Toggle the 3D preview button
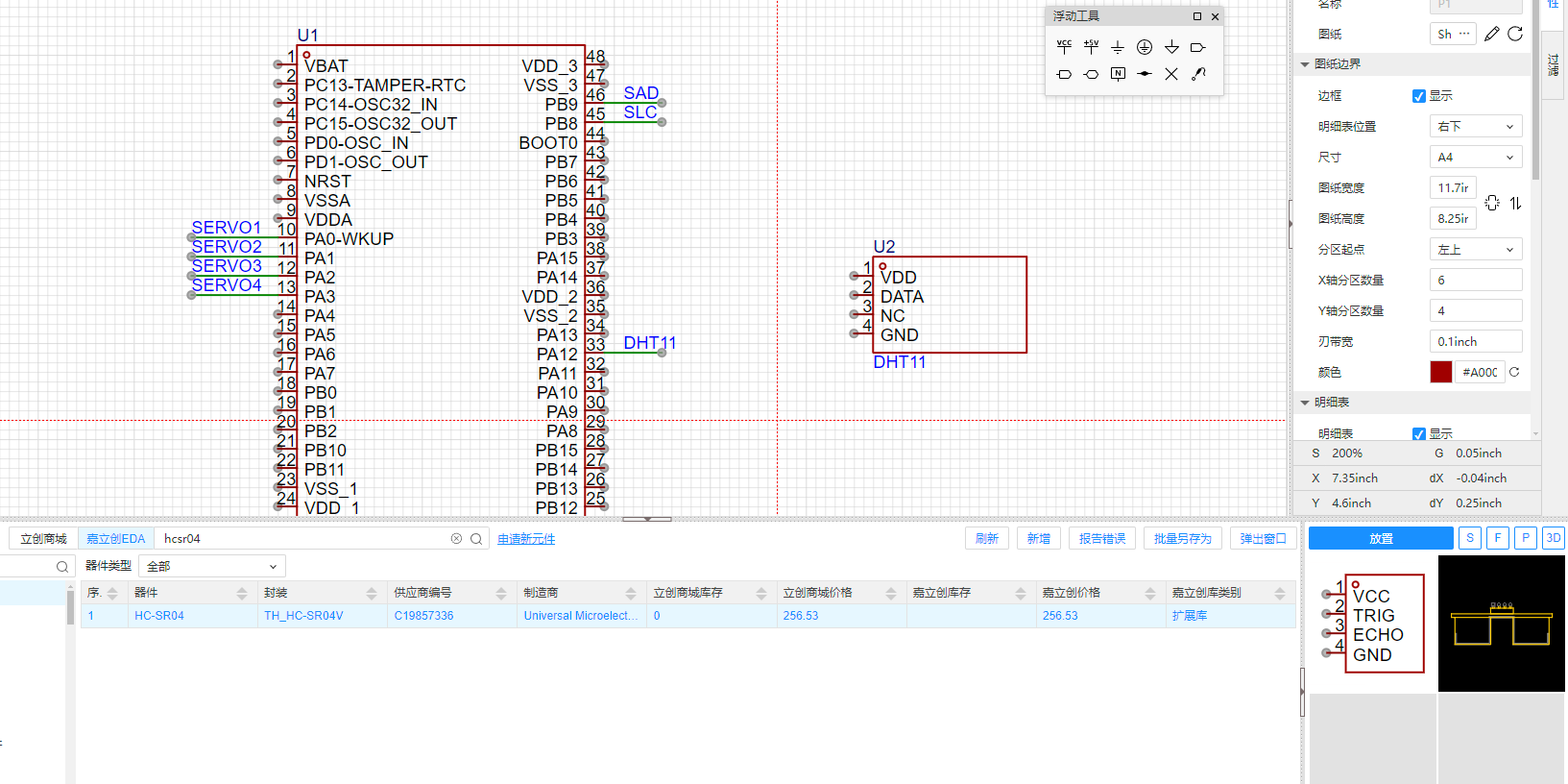The image size is (1568, 784). (x=1553, y=538)
